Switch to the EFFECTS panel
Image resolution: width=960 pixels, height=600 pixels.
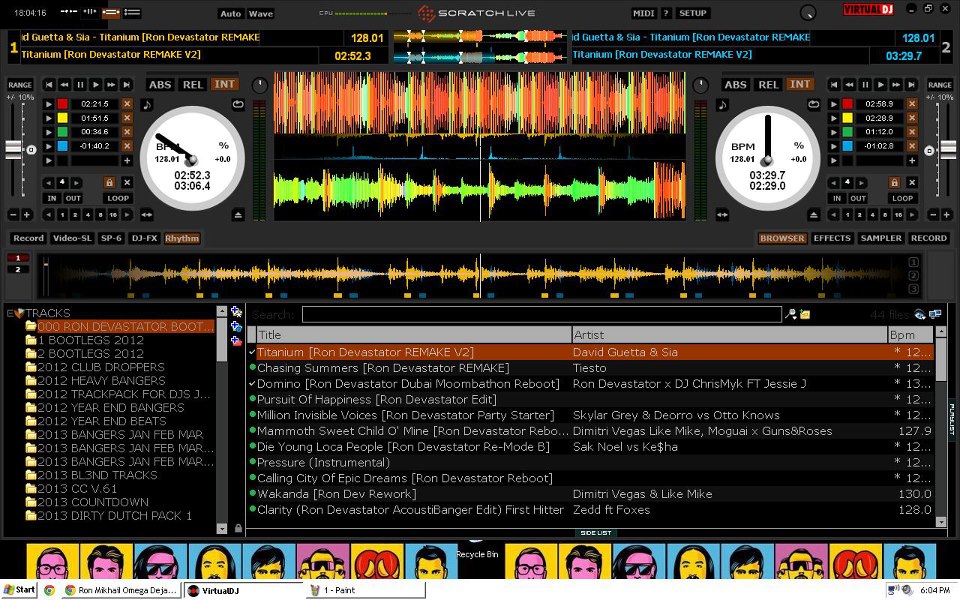click(832, 238)
